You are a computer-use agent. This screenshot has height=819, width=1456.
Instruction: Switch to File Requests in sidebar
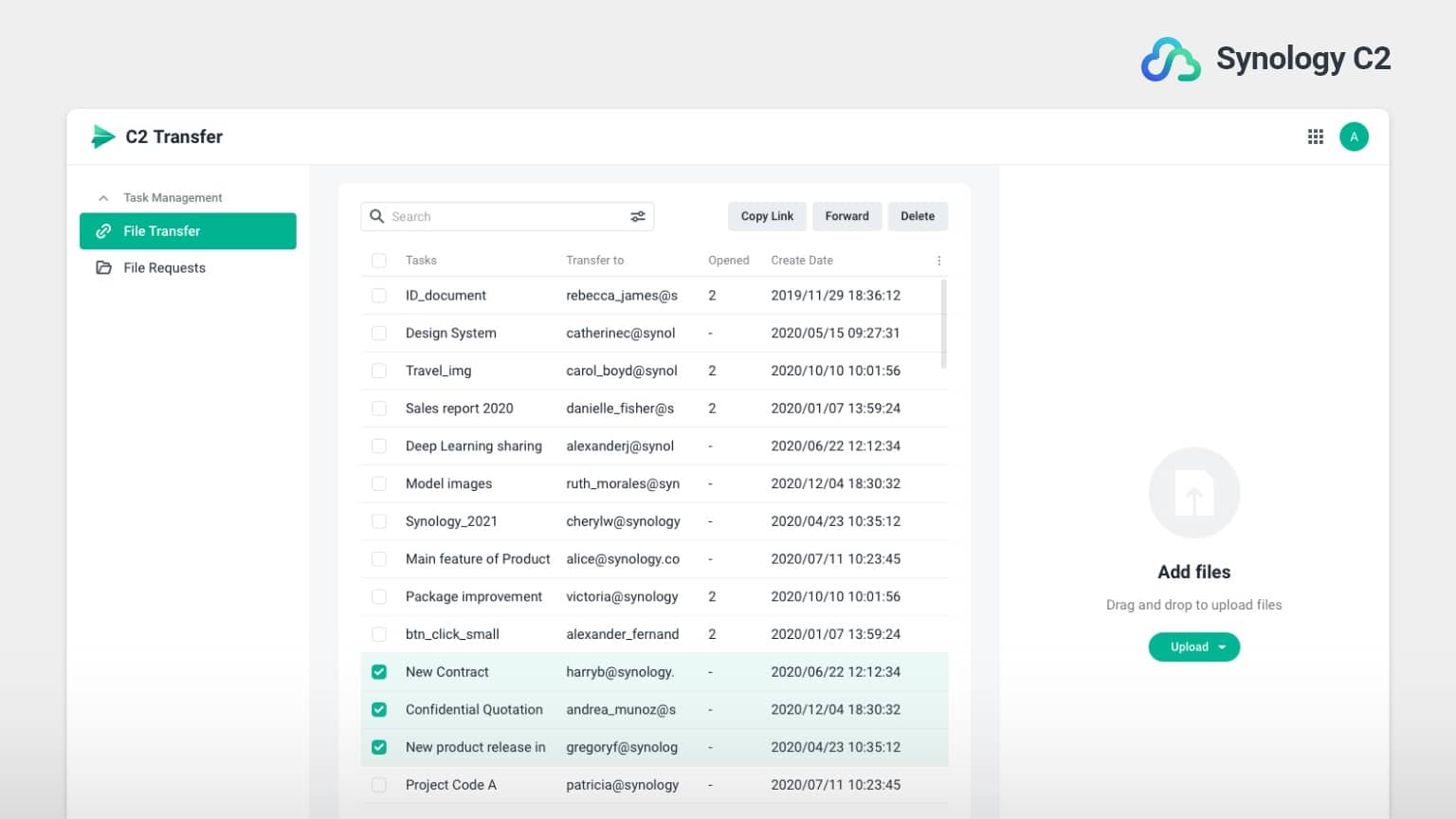point(164,268)
